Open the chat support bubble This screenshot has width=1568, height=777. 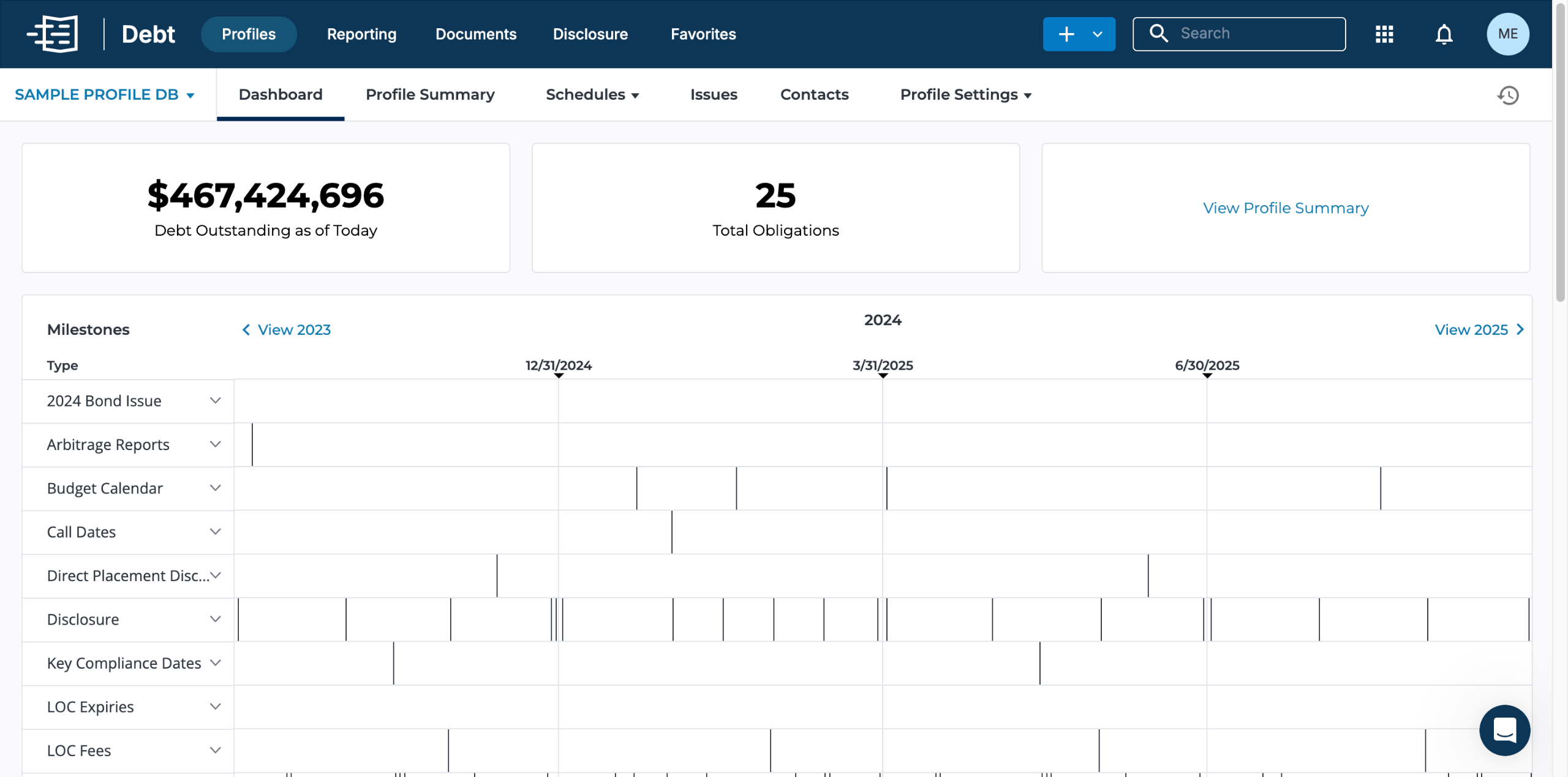pos(1504,730)
